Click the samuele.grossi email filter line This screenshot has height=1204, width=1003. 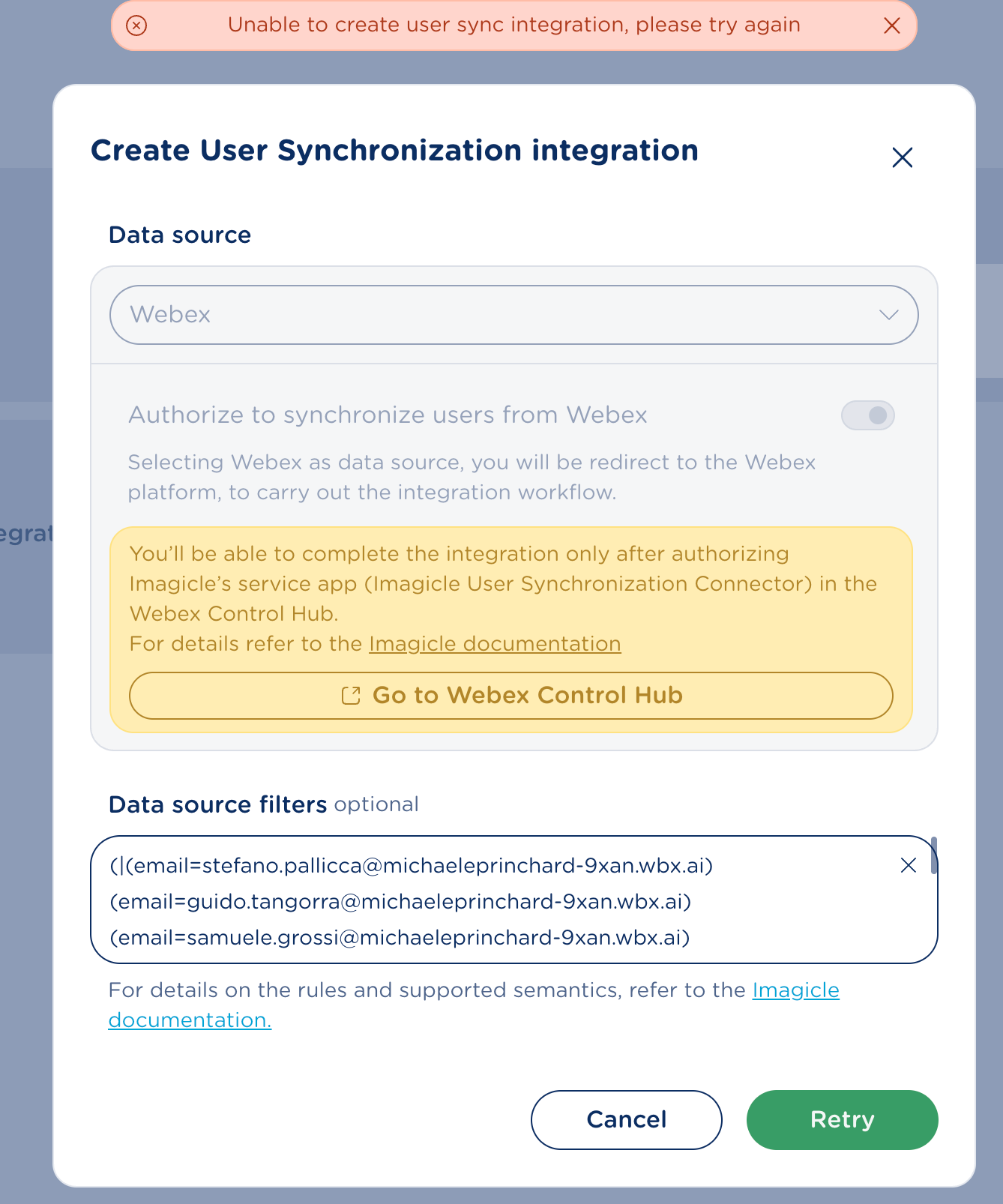pyautogui.click(x=400, y=937)
